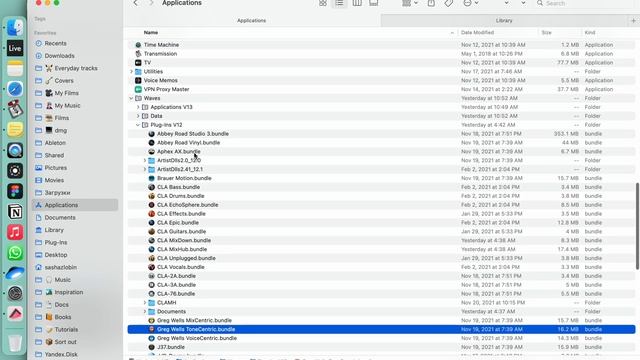Sort by the Size column header

(x=547, y=32)
